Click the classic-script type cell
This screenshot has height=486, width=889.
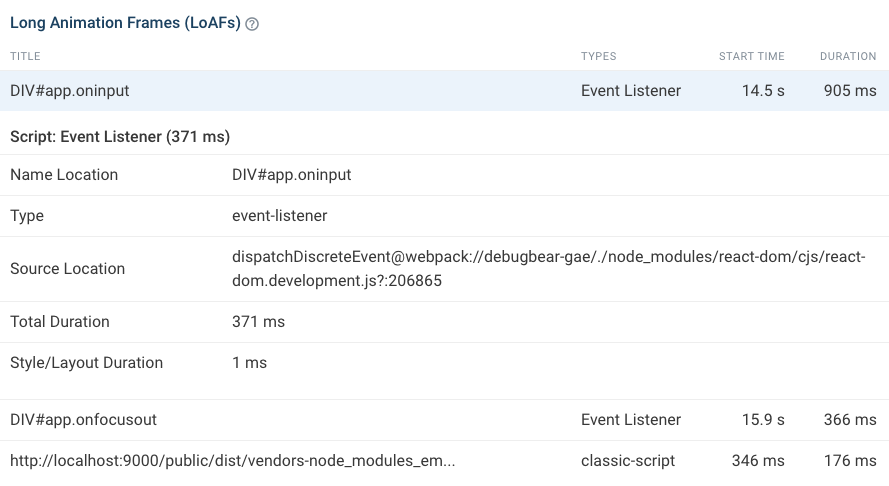[628, 461]
